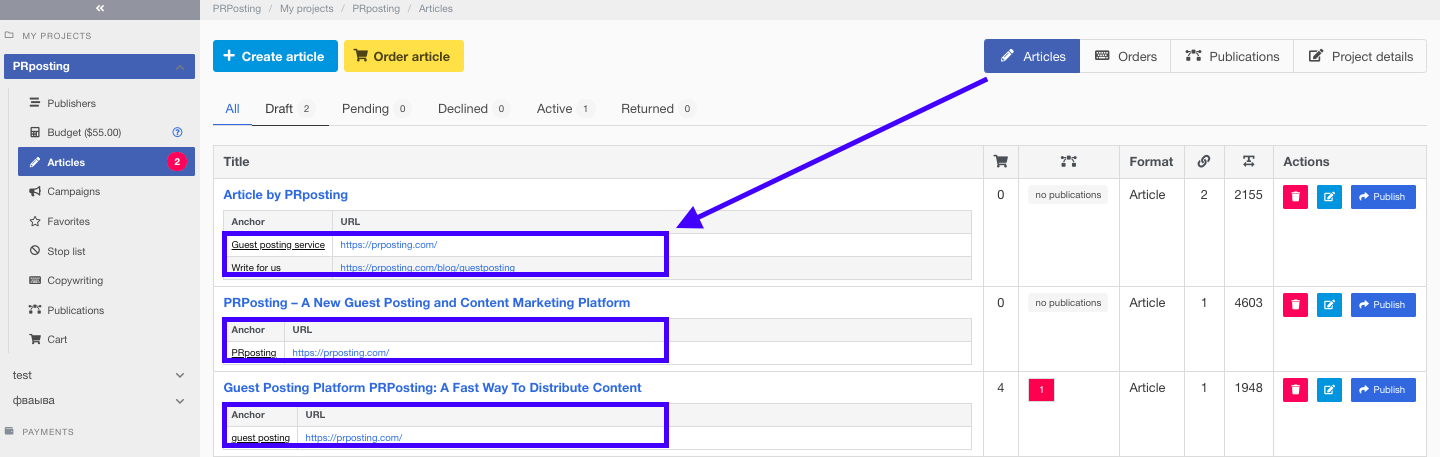Image resolution: width=1440 pixels, height=457 pixels.
Task: Open the 'Article by PRposting' title link
Action: tap(285, 195)
